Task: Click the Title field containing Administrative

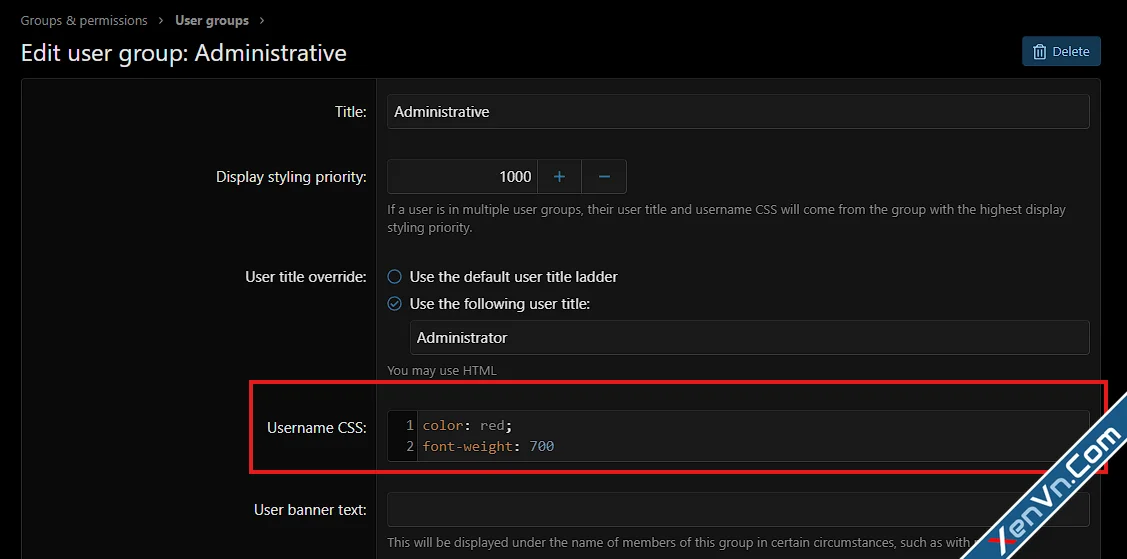Action: [x=737, y=112]
